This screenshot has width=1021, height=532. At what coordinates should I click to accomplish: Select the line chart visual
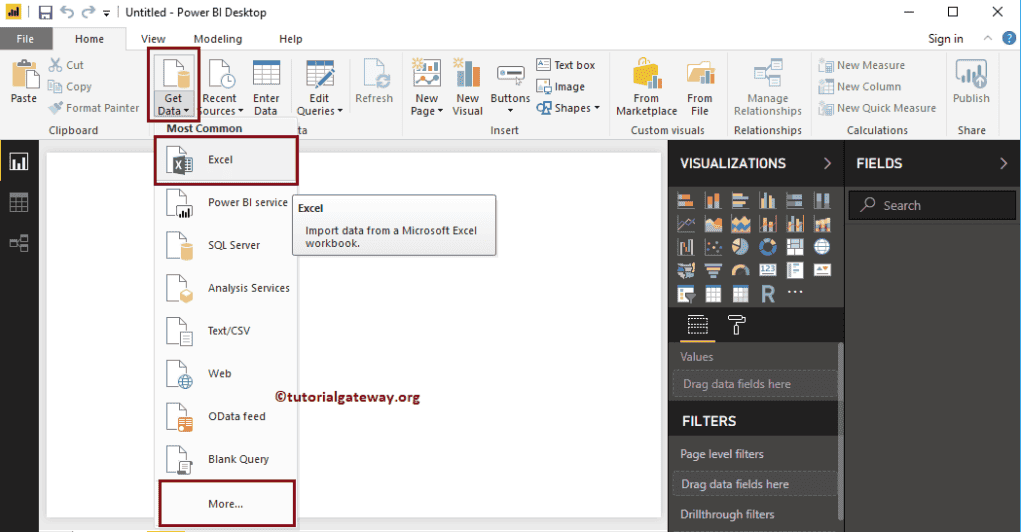(686, 224)
